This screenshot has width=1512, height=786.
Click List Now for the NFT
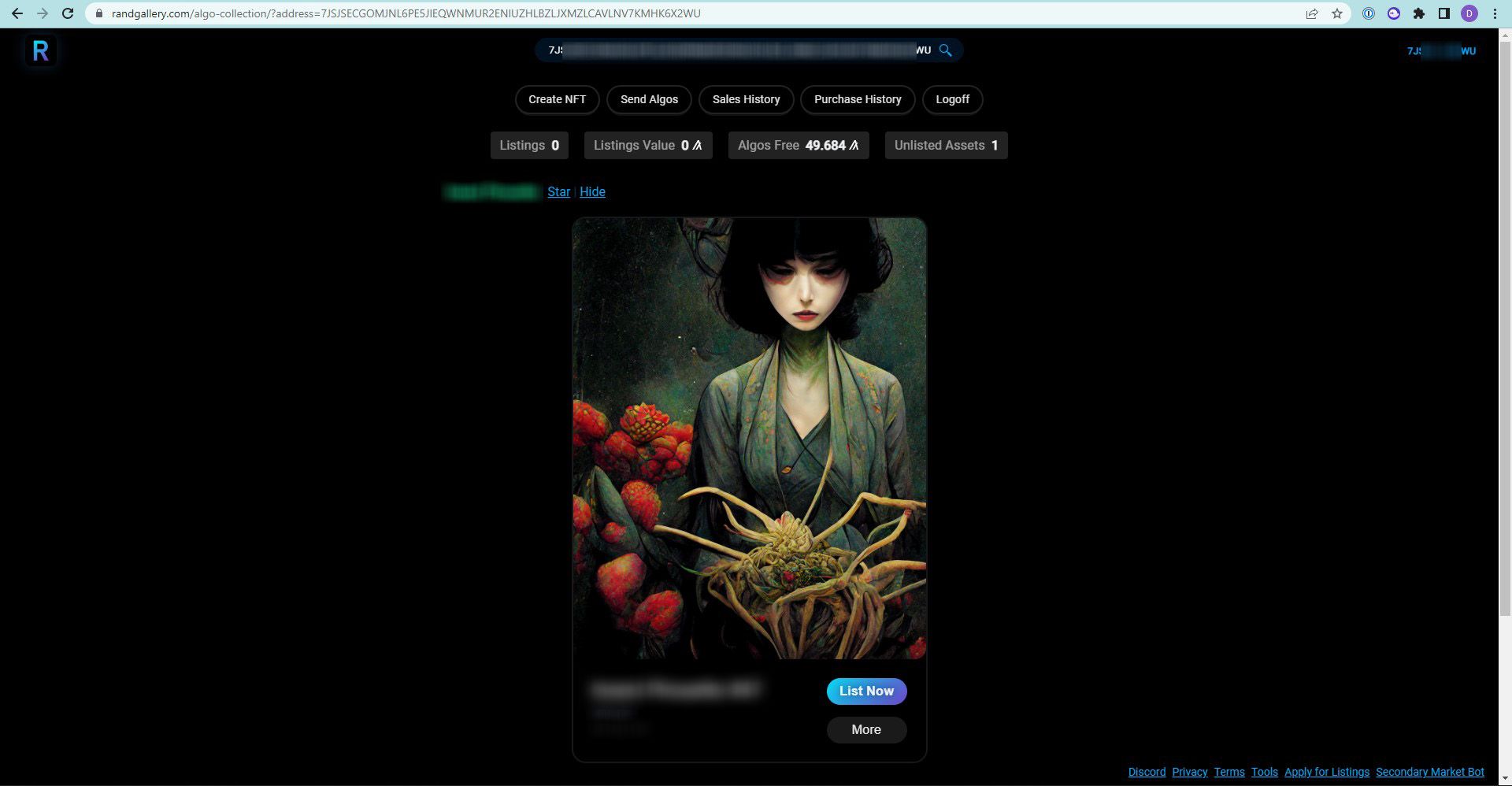(x=866, y=691)
